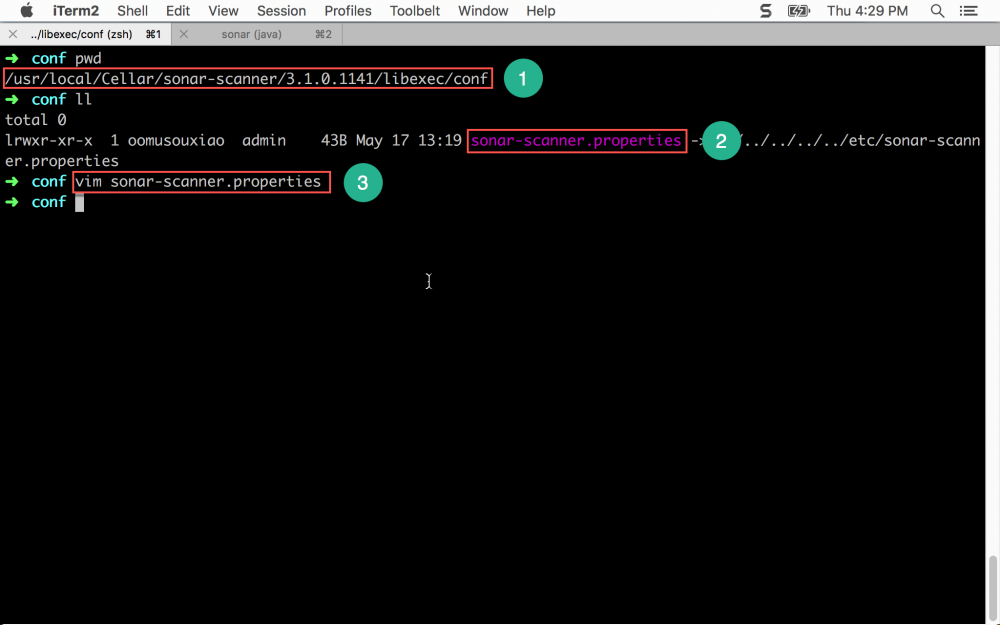This screenshot has height=625, width=1000.
Task: Click the battery status icon
Action: coord(798,11)
